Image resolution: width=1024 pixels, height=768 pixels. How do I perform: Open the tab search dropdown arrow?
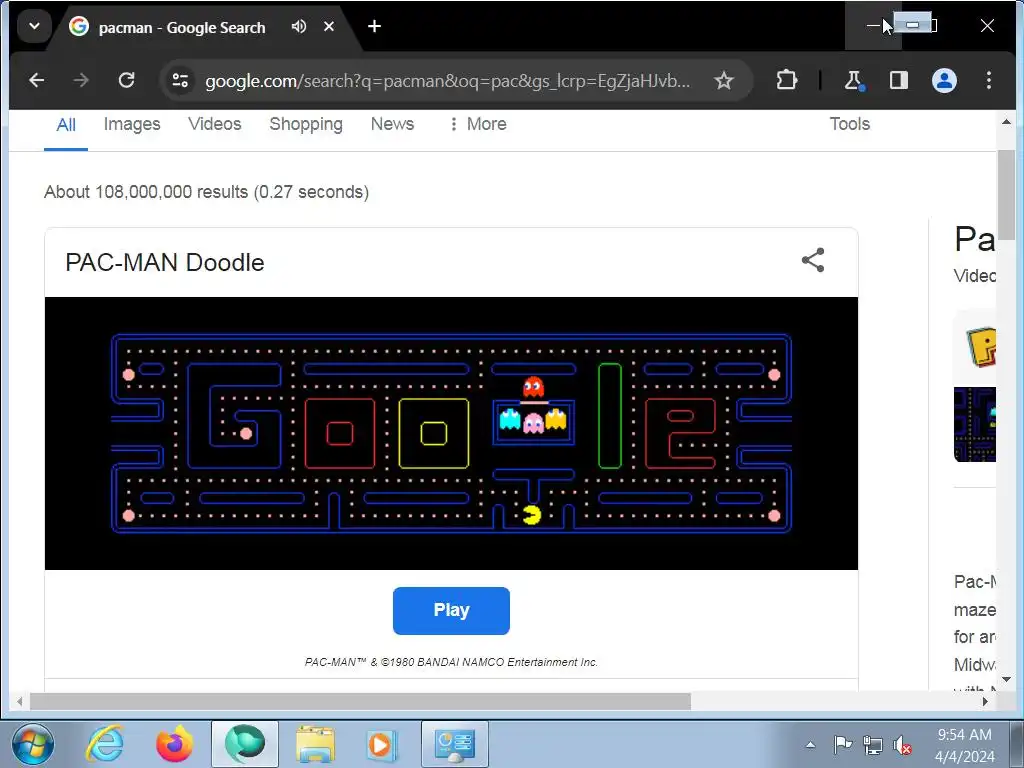tap(34, 26)
